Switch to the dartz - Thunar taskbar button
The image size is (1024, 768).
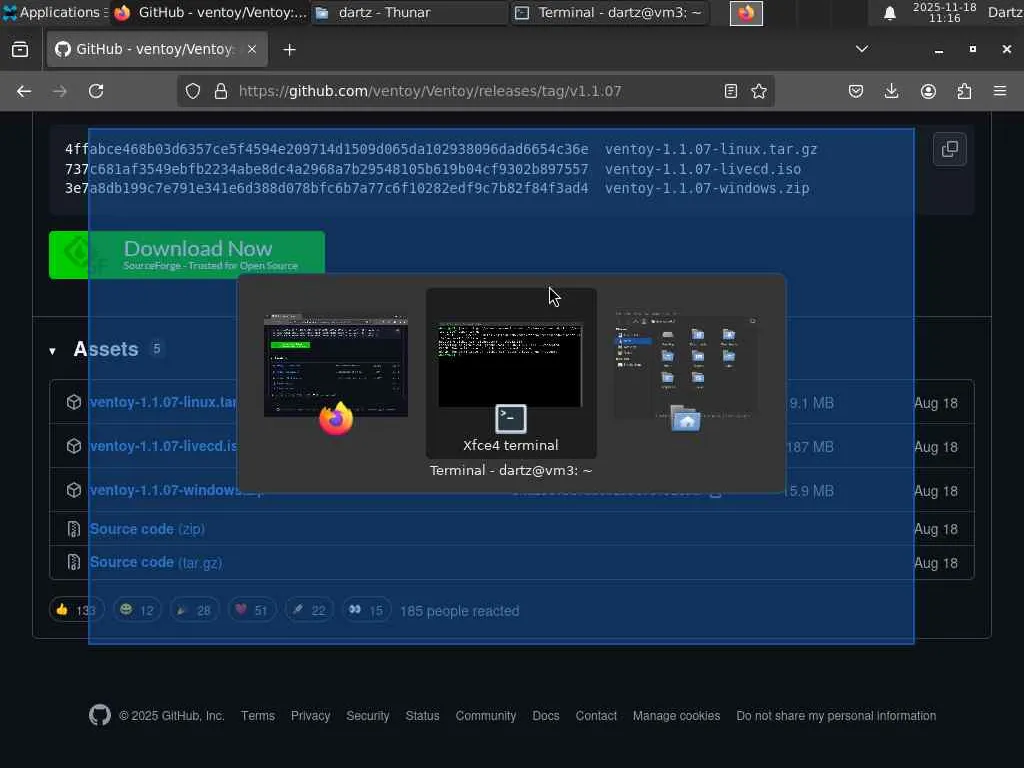coord(409,12)
